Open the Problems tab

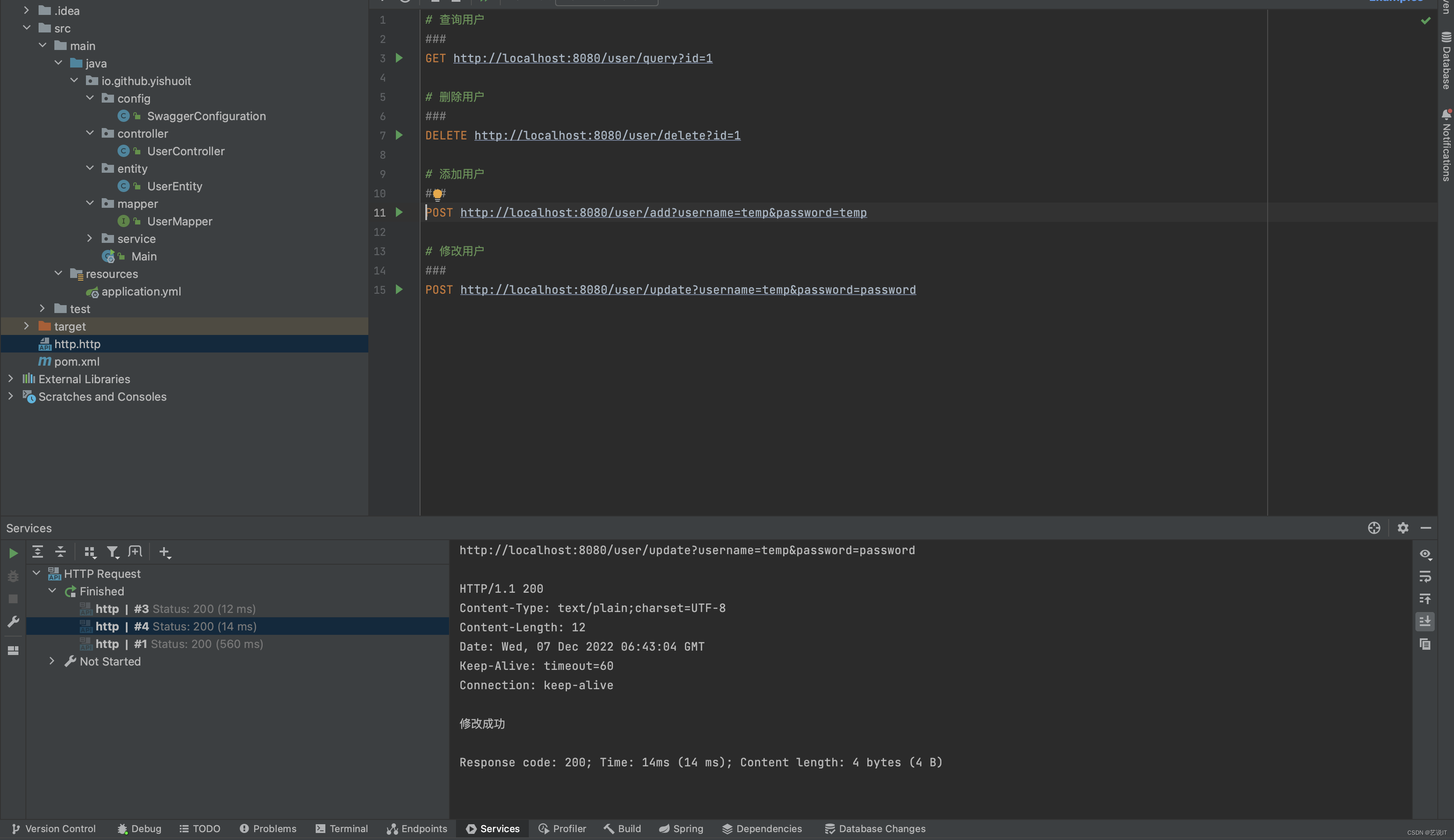tap(268, 829)
